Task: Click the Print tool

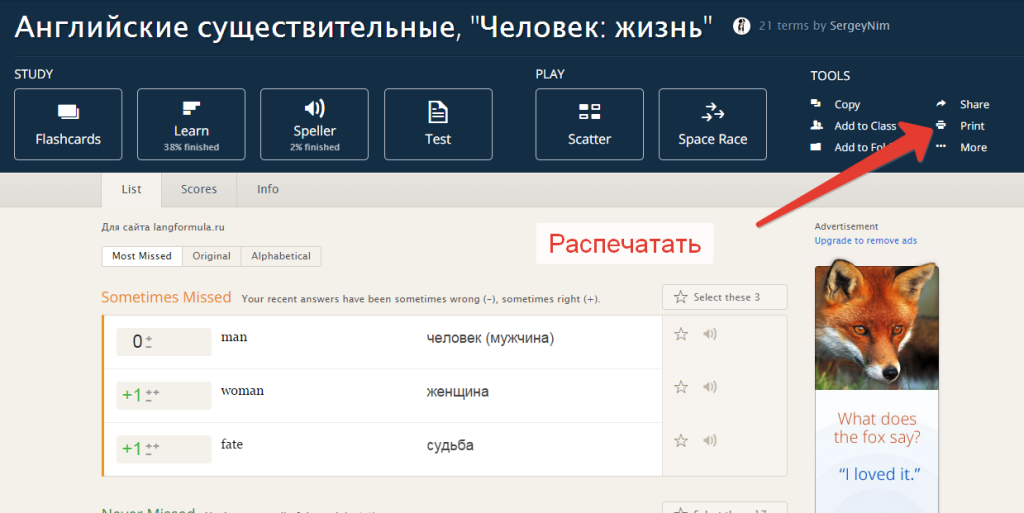Action: [x=971, y=126]
